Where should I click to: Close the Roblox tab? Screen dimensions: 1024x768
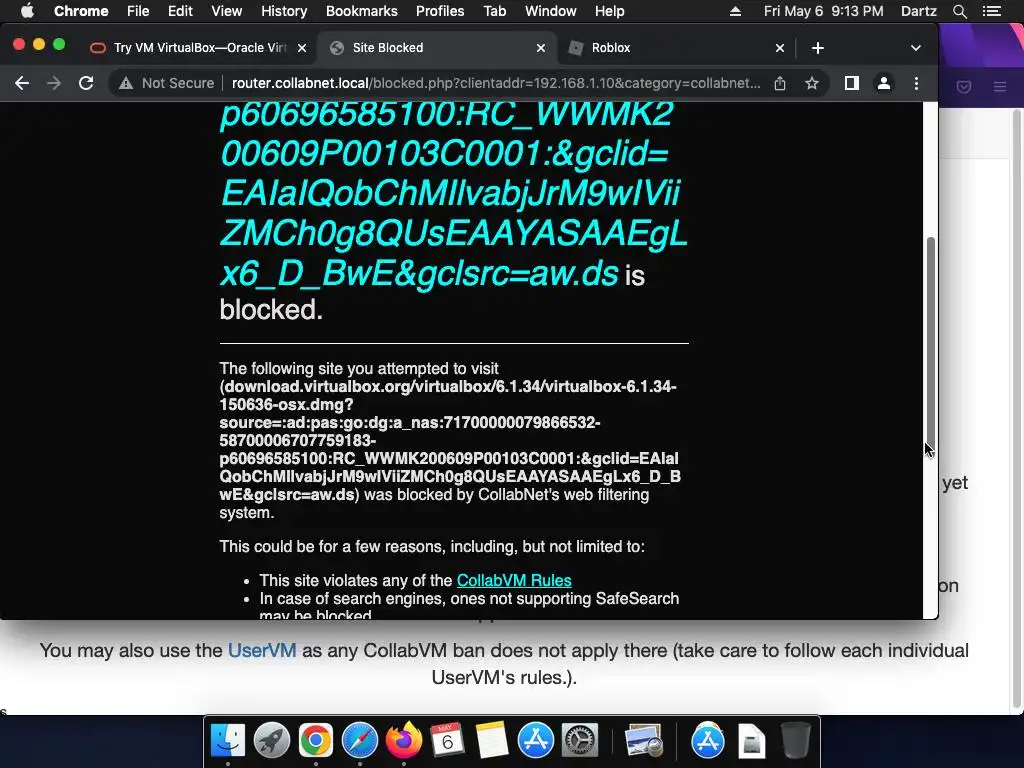(x=780, y=48)
